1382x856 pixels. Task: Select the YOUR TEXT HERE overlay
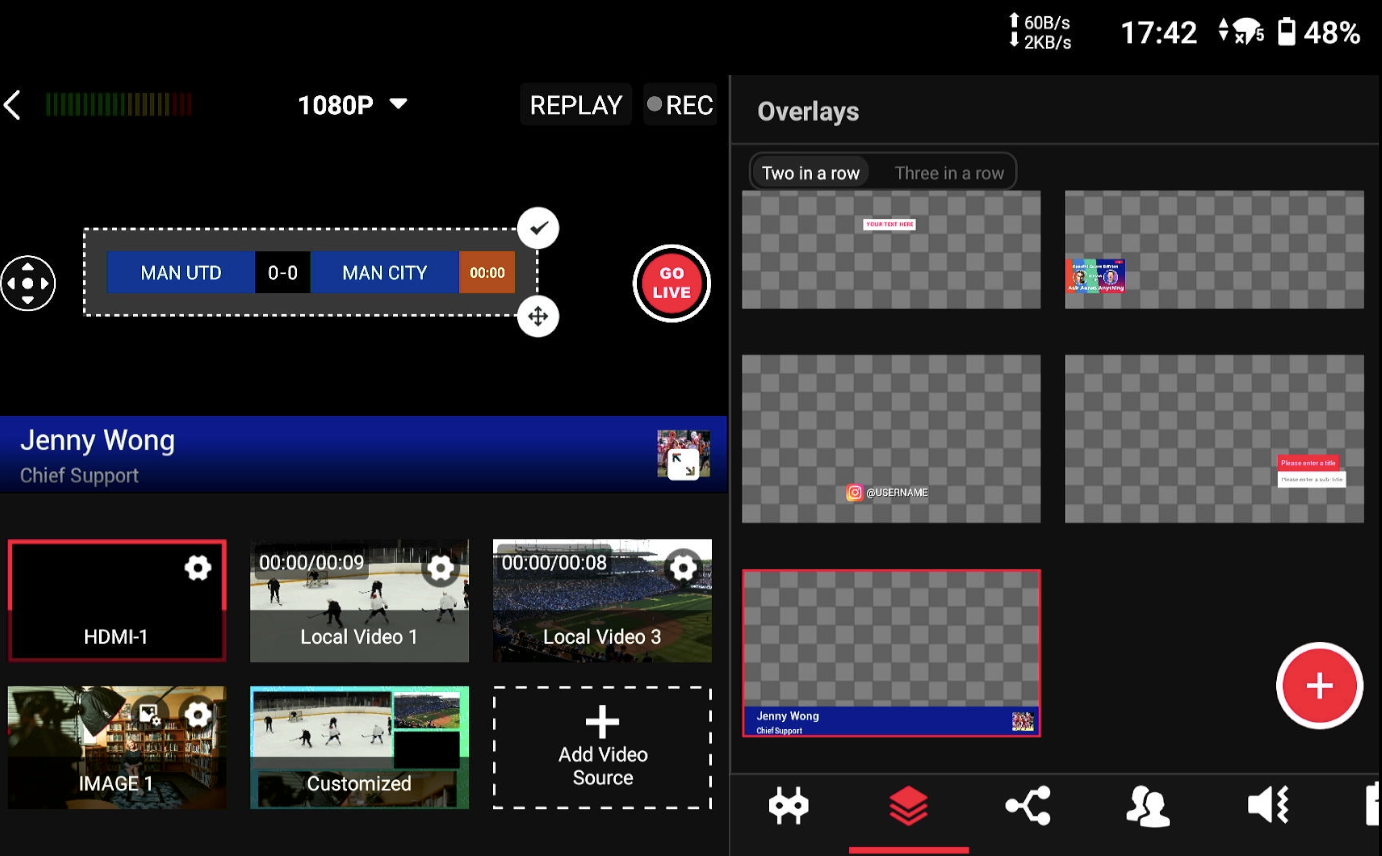coord(891,249)
